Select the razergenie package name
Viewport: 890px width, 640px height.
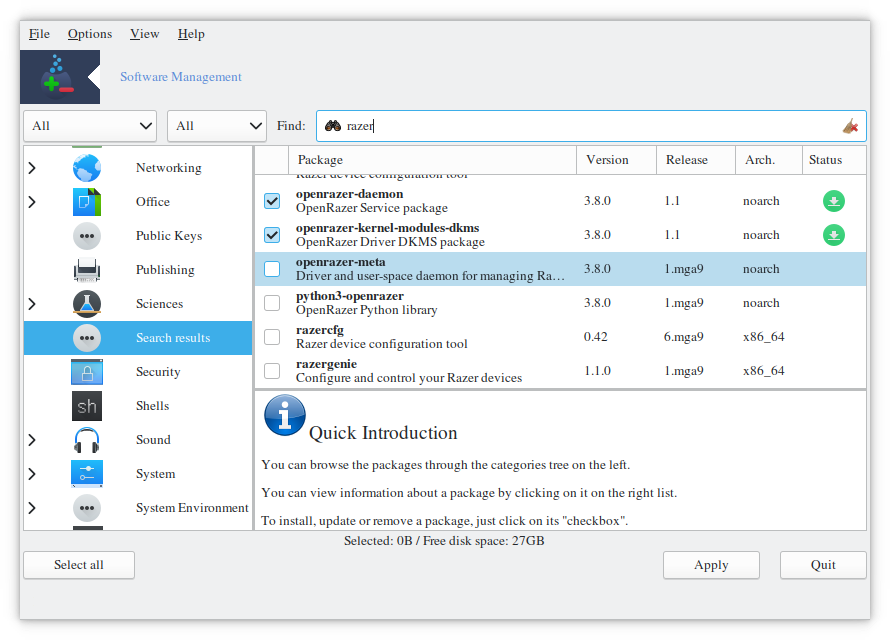click(x=326, y=364)
